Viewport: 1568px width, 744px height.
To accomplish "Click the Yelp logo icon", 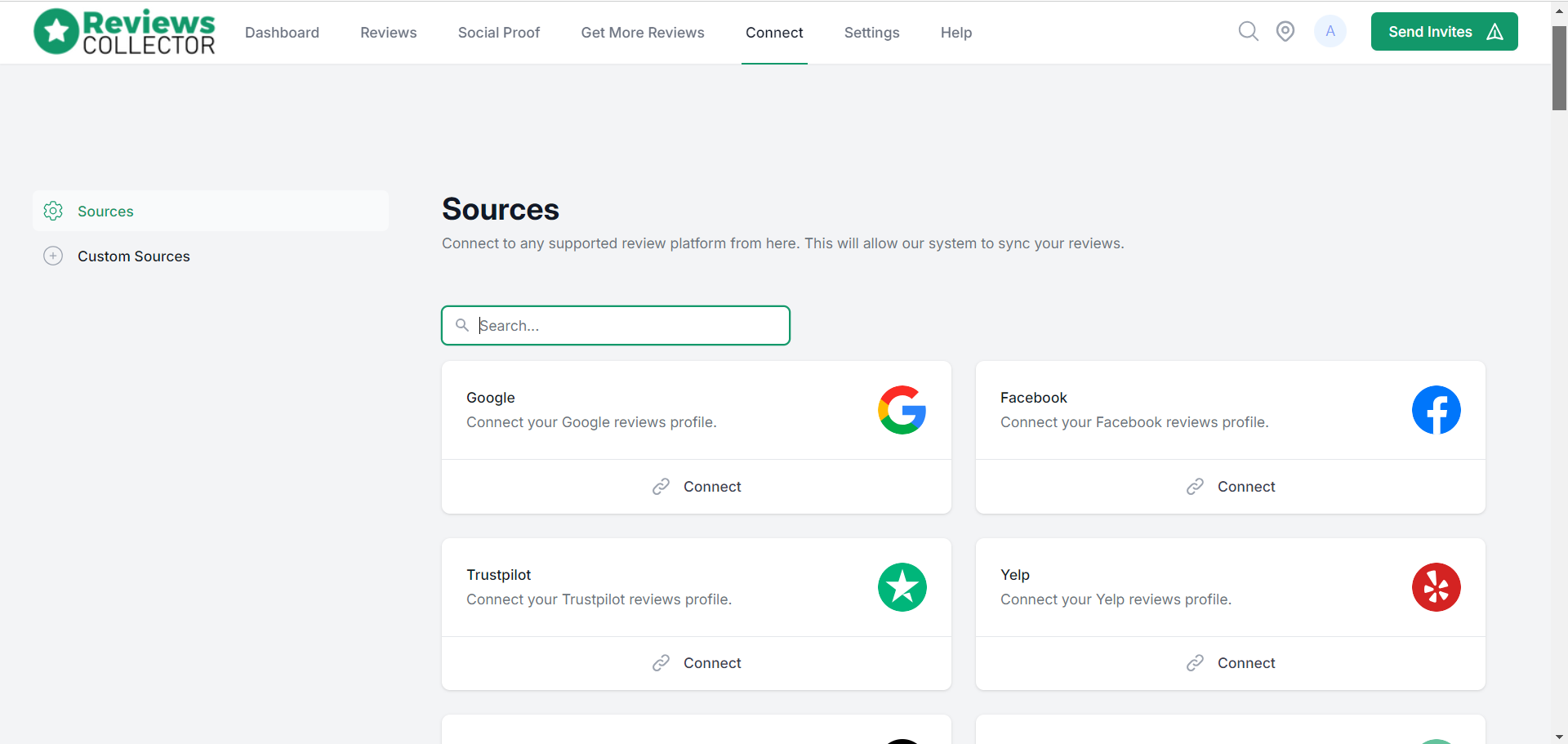I will 1436,587.
